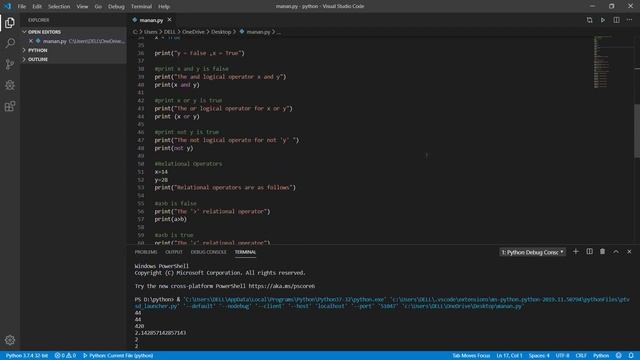Click code line print(x and y)
Viewport: 640px width, 360px height.
(x=177, y=85)
